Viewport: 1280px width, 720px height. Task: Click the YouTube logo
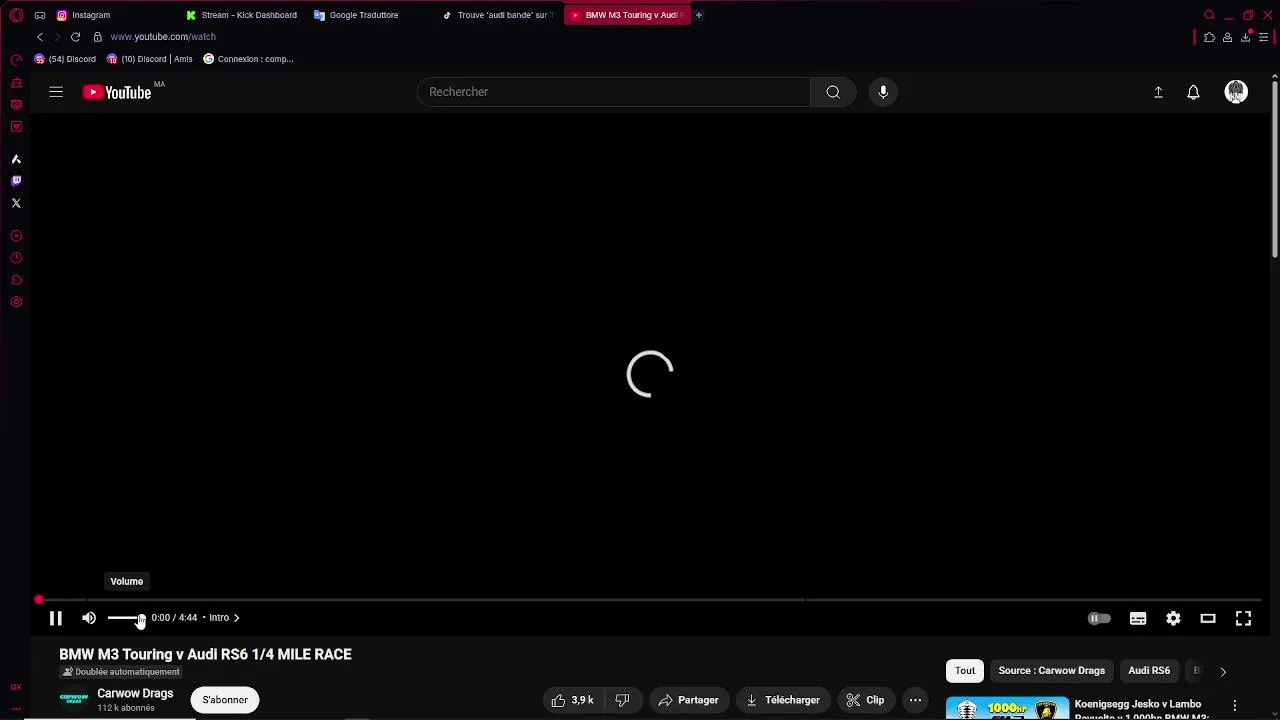coord(117,92)
